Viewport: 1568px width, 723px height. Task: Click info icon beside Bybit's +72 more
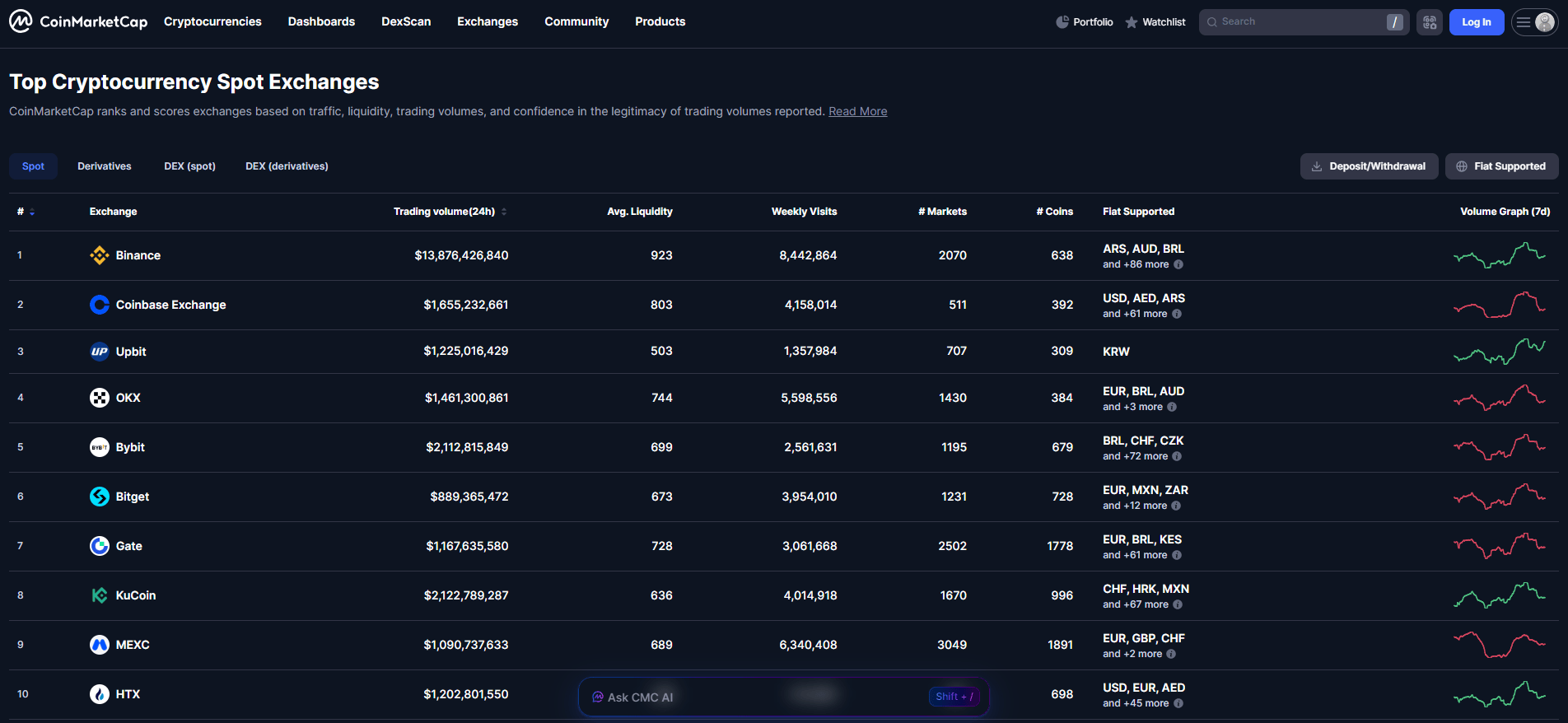(x=1177, y=456)
